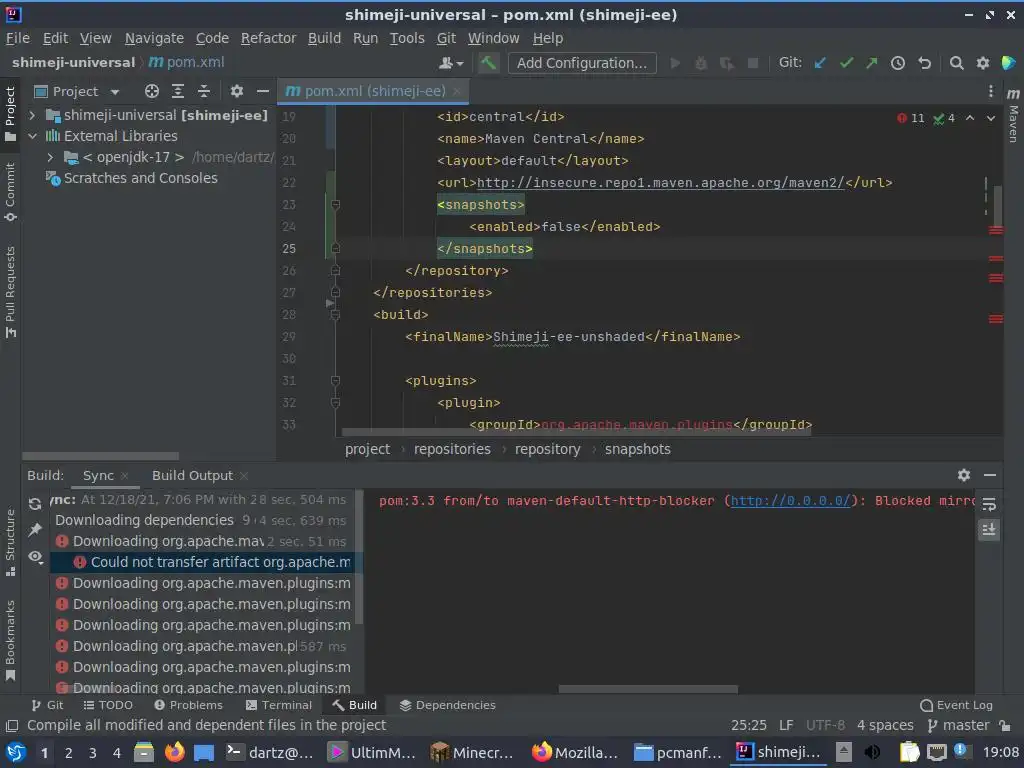Screen dimensions: 1024x768
Task: Fold the snapshots tag at line 23
Action: (x=335, y=205)
